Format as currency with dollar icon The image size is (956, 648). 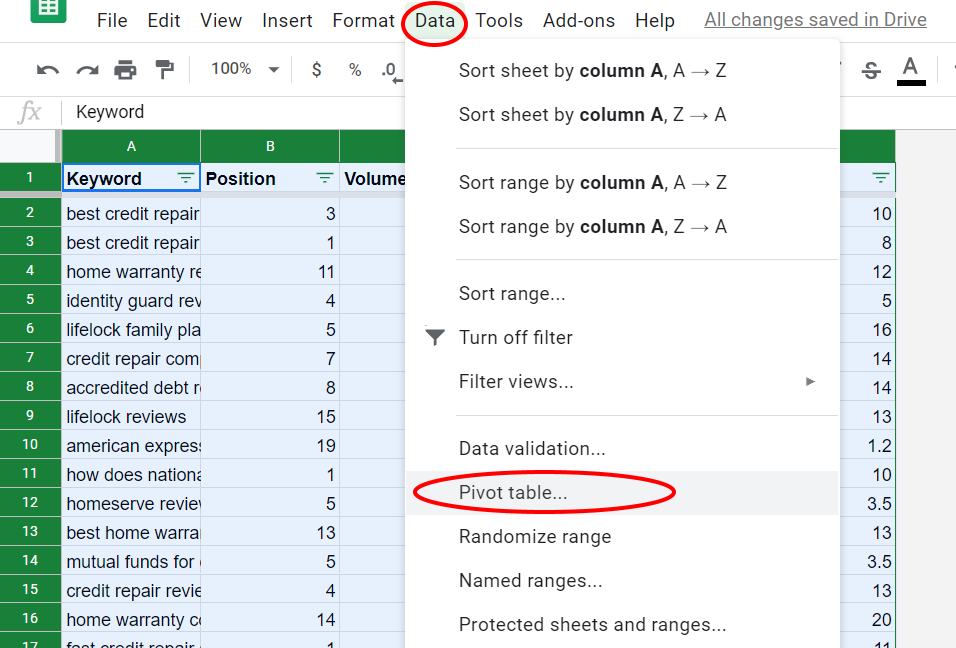[x=316, y=69]
